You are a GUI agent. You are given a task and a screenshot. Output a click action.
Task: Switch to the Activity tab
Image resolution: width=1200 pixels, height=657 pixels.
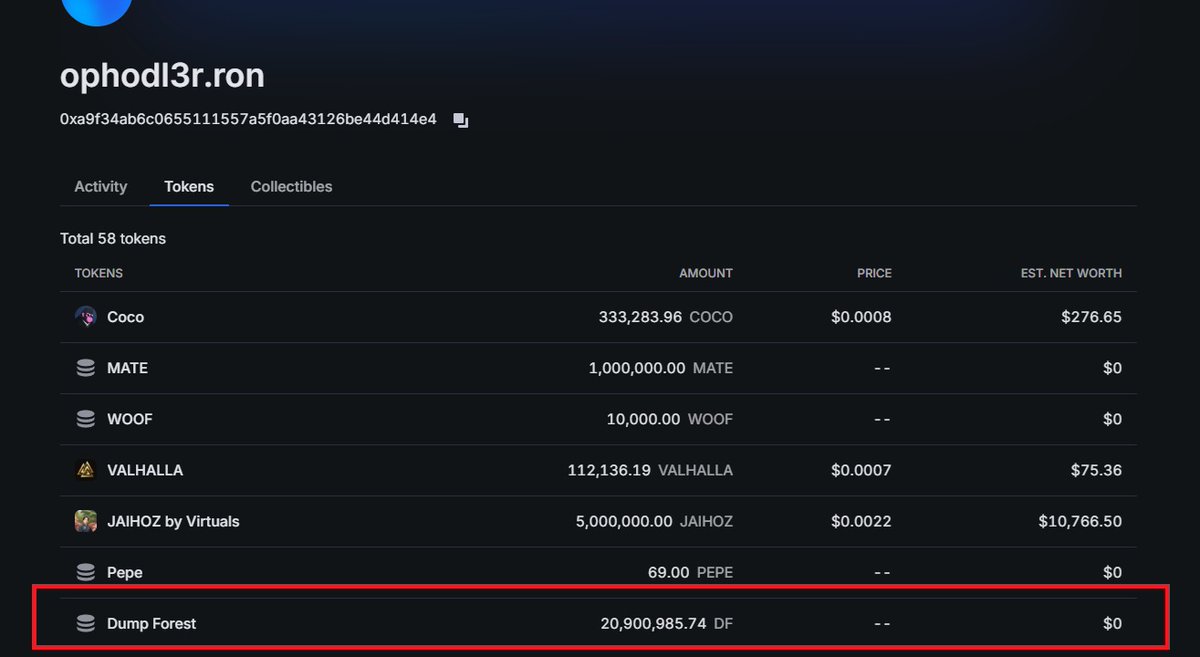101,186
